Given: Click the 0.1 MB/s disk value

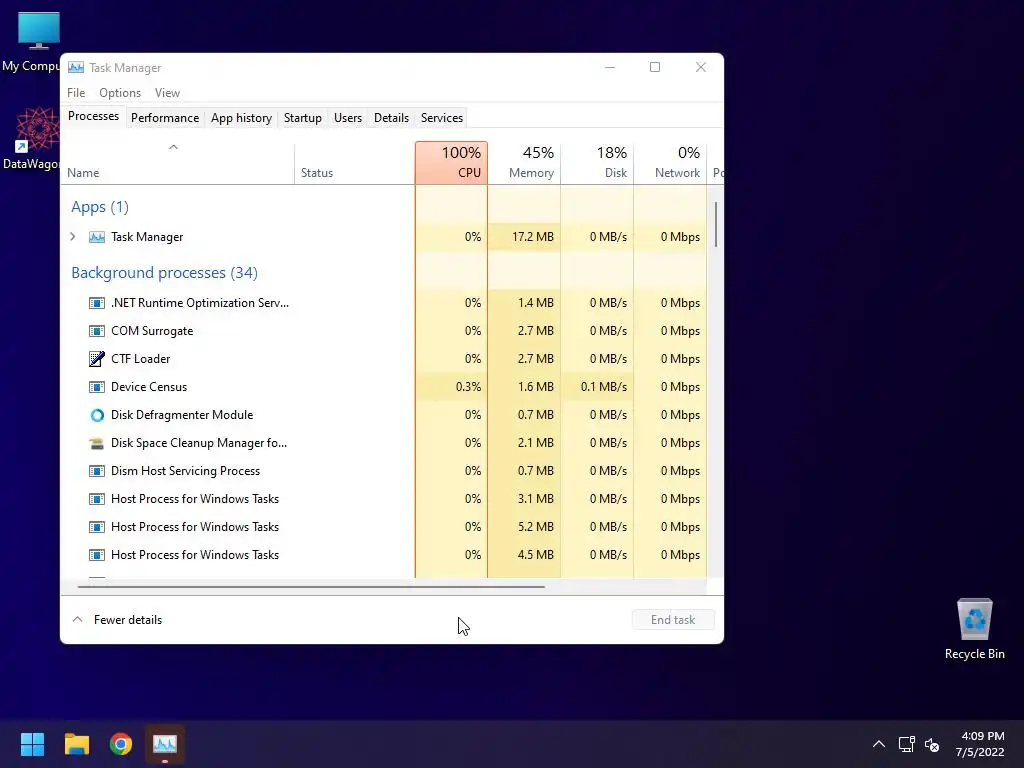Looking at the screenshot, I should [x=603, y=387].
